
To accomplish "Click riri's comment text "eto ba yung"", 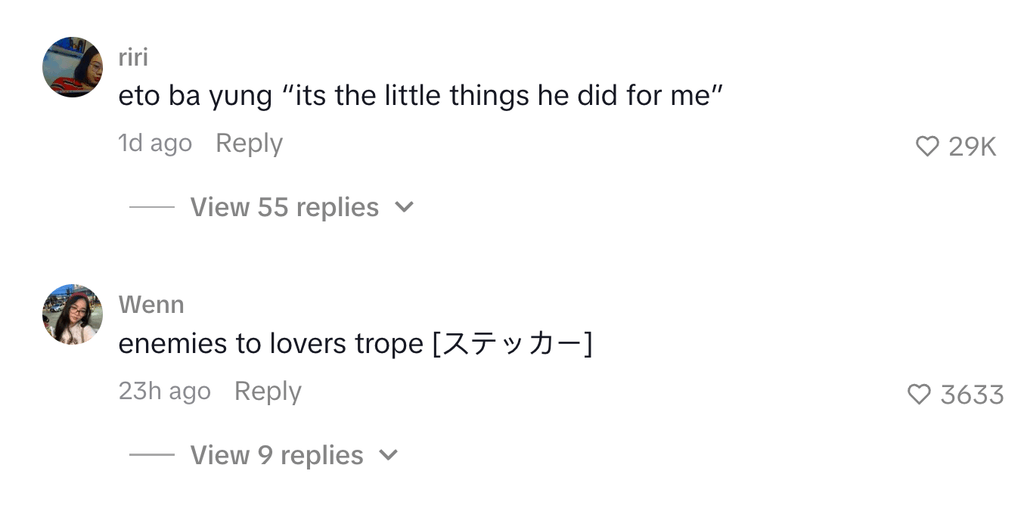I will pos(195,96).
